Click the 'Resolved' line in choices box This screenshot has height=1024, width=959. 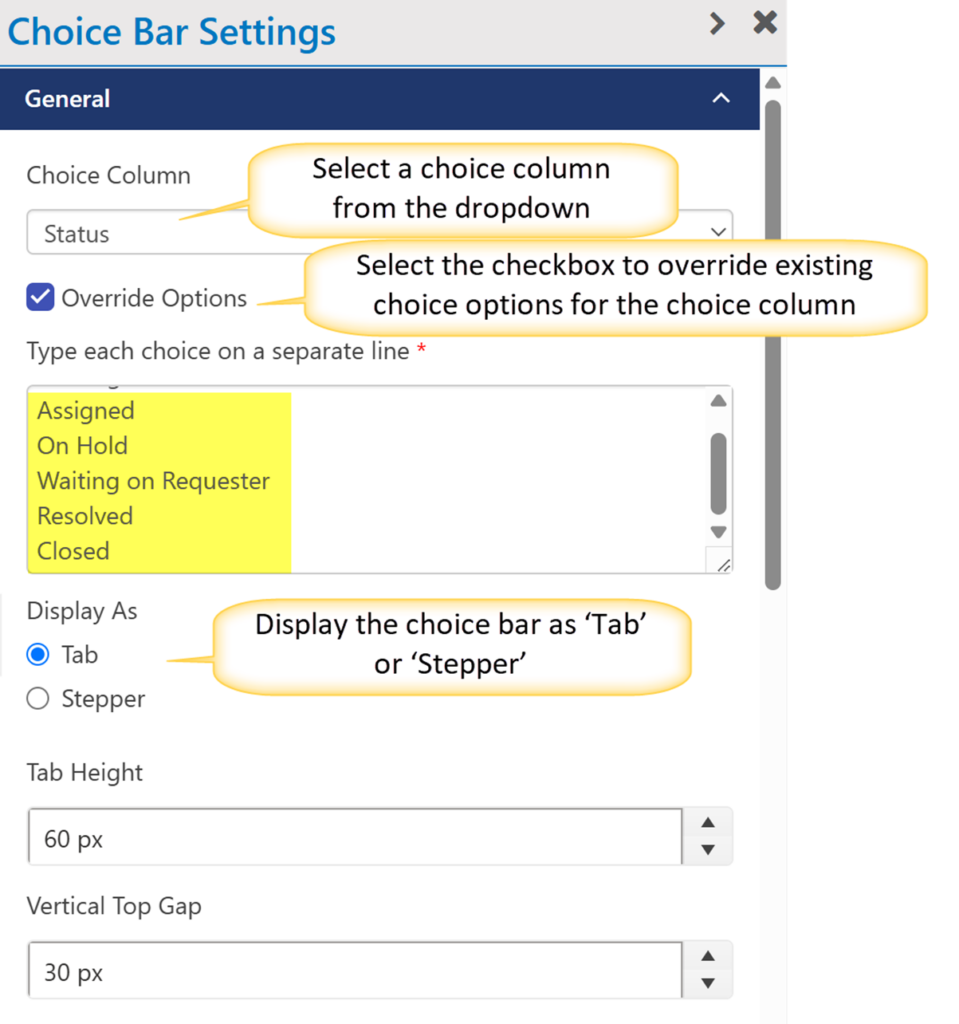click(85, 516)
